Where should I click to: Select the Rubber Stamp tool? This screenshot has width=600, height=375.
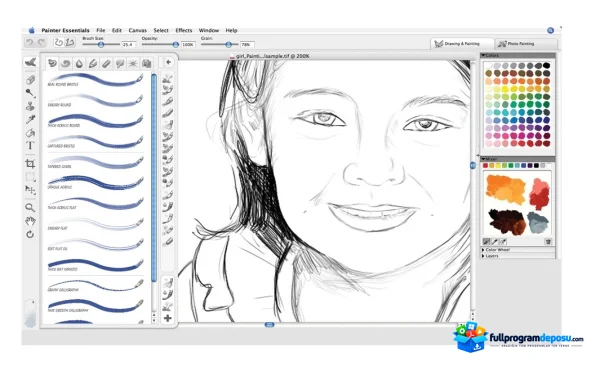pyautogui.click(x=30, y=106)
